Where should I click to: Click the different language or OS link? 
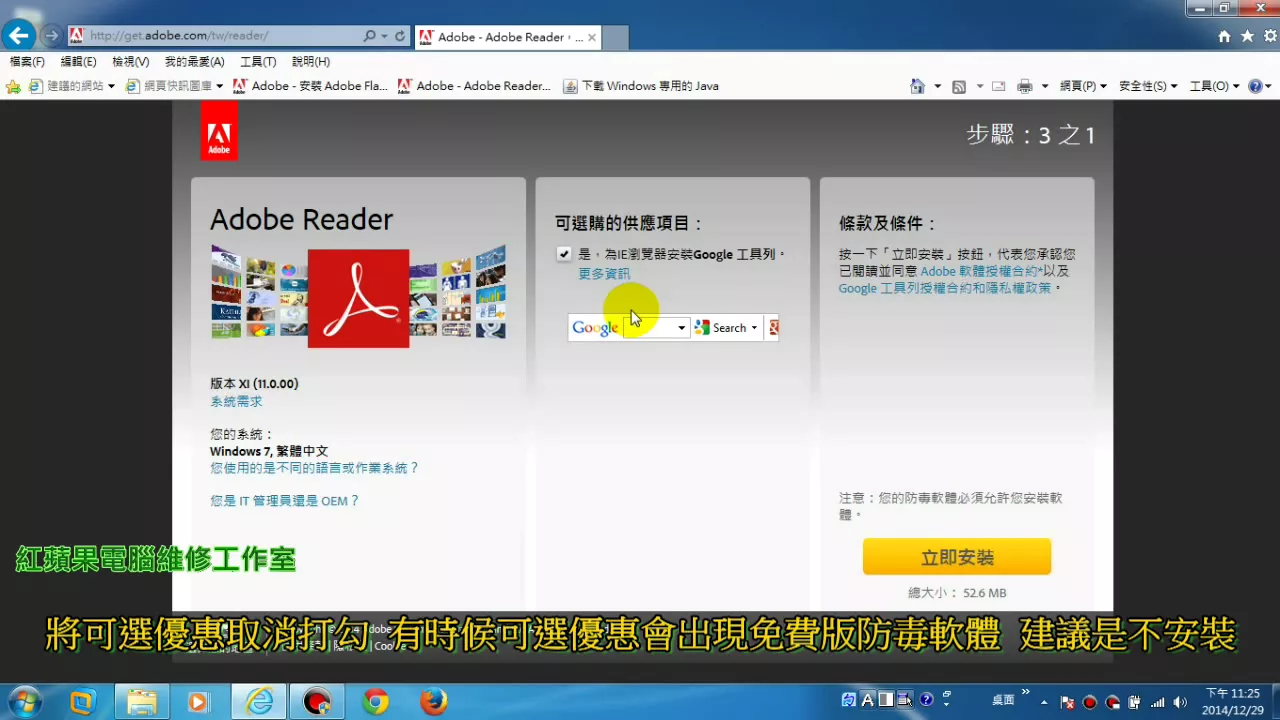click(314, 468)
